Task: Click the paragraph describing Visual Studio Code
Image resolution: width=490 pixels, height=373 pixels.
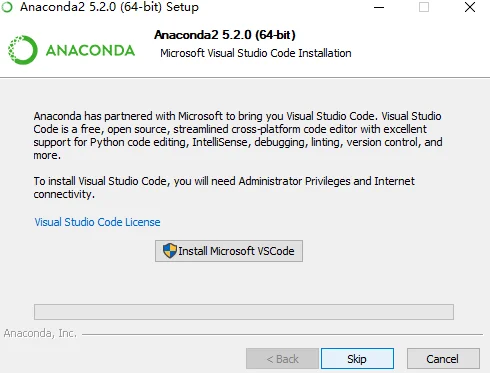Action: pyautogui.click(x=238, y=136)
